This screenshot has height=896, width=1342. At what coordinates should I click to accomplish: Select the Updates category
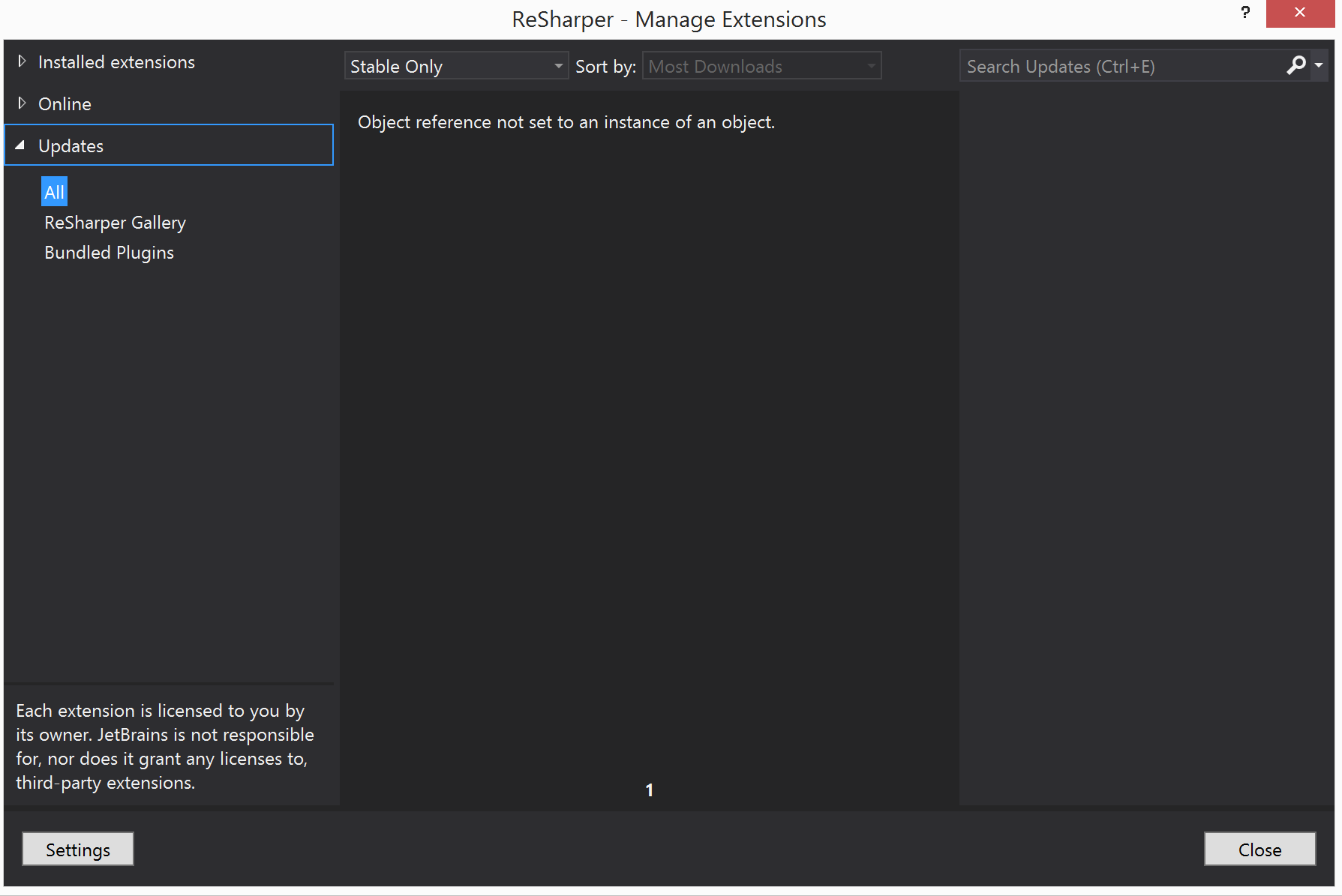(169, 145)
